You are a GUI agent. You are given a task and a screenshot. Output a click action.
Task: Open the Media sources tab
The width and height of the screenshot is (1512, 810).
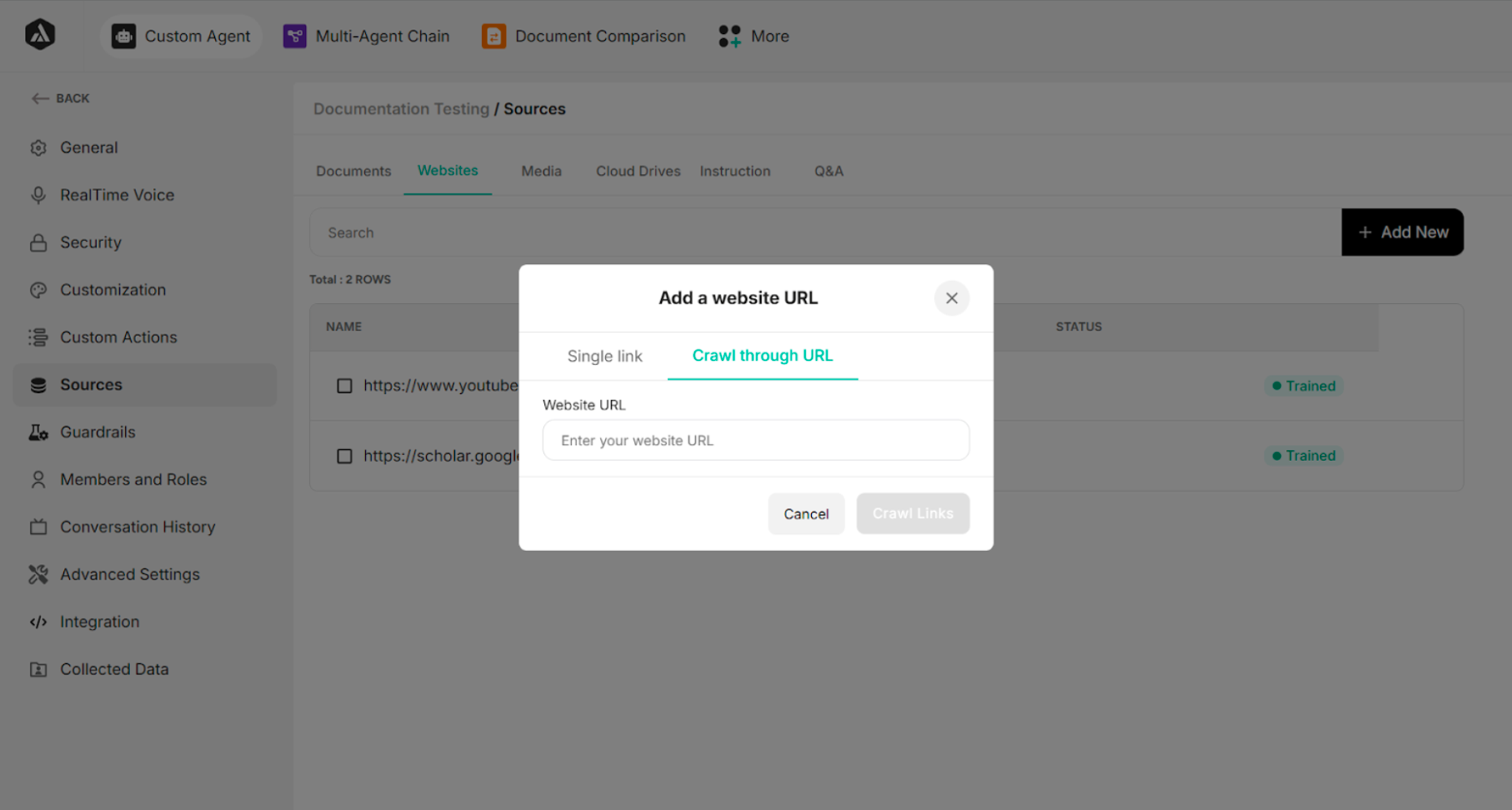click(541, 171)
